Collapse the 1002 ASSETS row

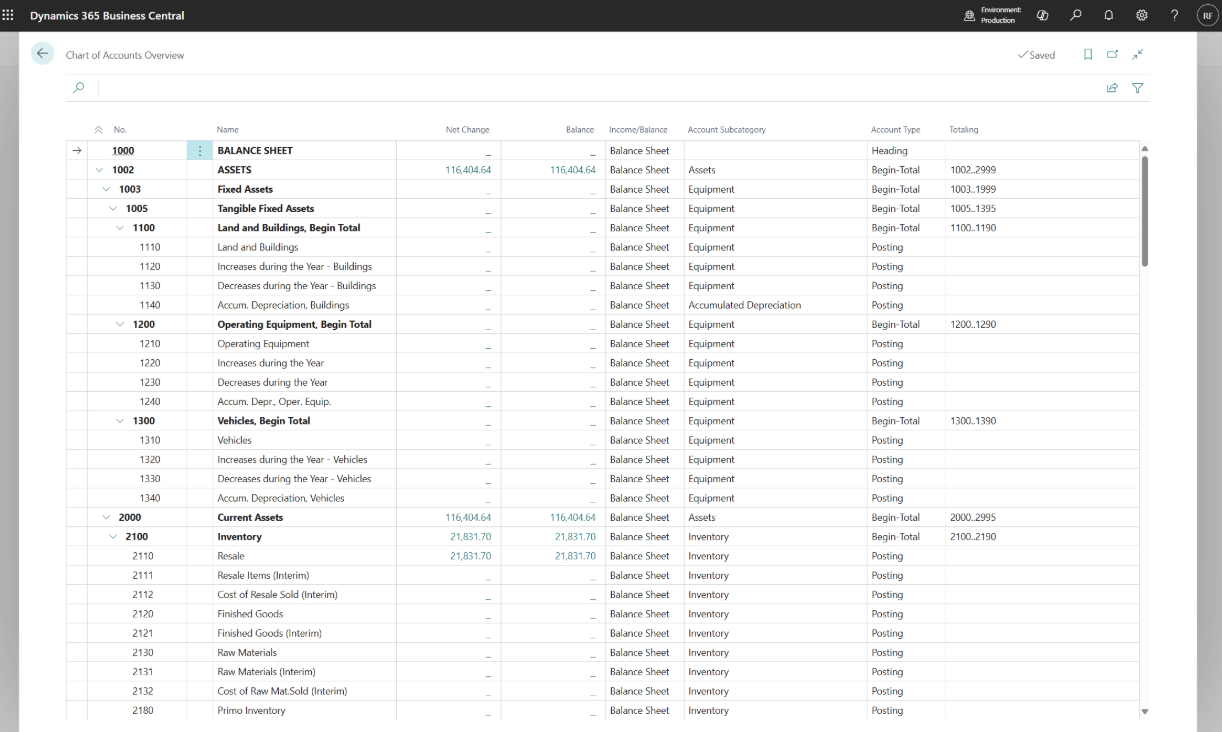pos(99,170)
